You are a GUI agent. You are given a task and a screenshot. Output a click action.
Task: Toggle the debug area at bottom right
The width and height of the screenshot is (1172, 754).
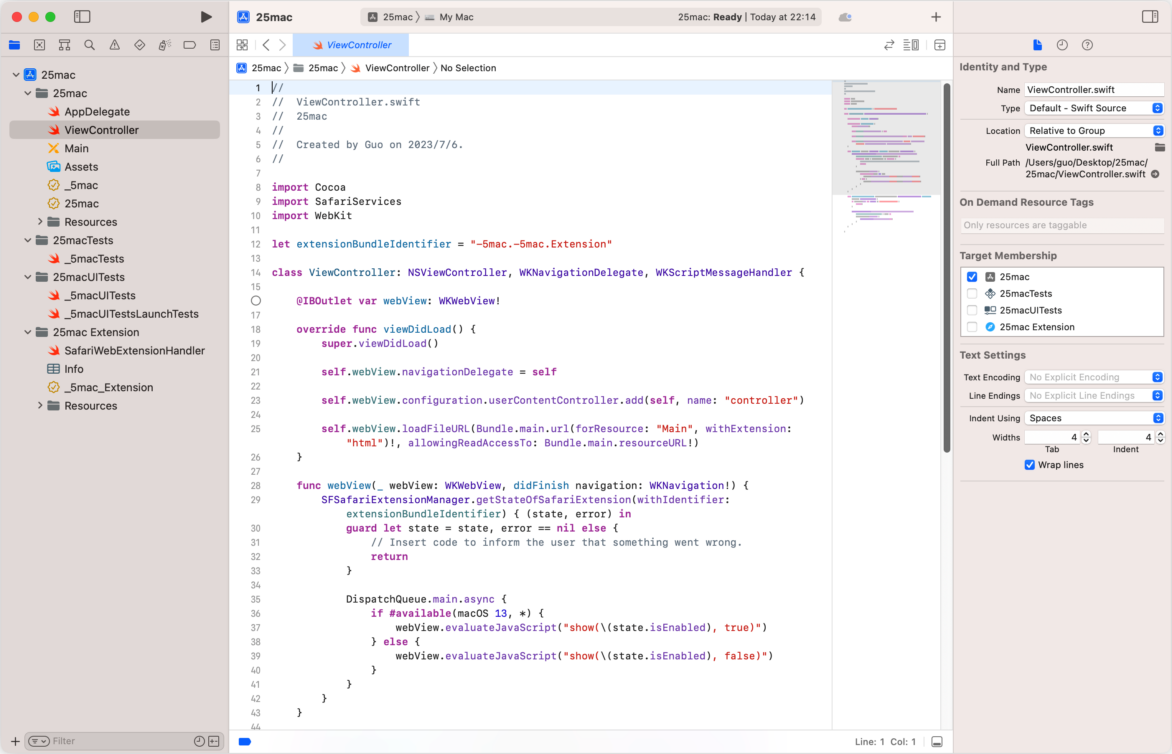coord(937,742)
